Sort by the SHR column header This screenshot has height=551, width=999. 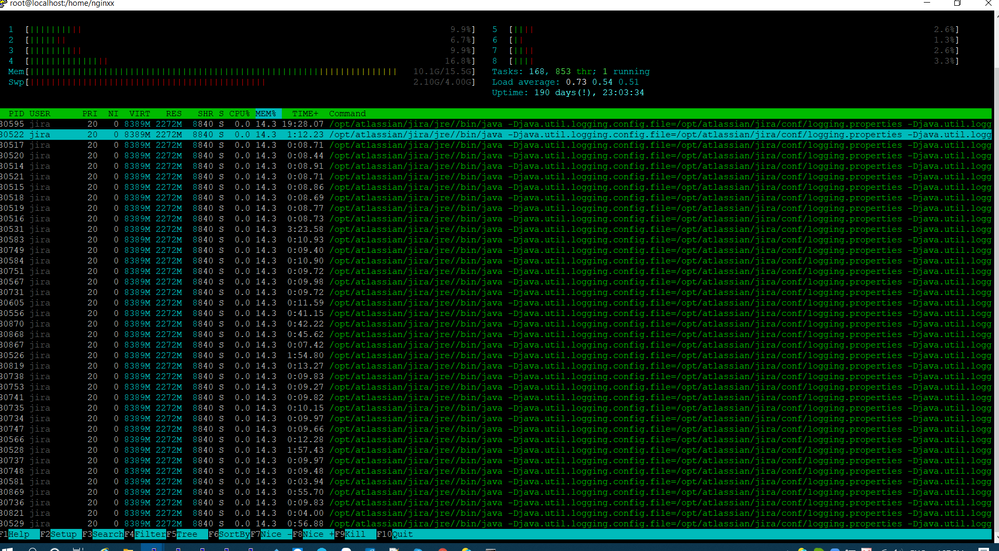pos(205,113)
